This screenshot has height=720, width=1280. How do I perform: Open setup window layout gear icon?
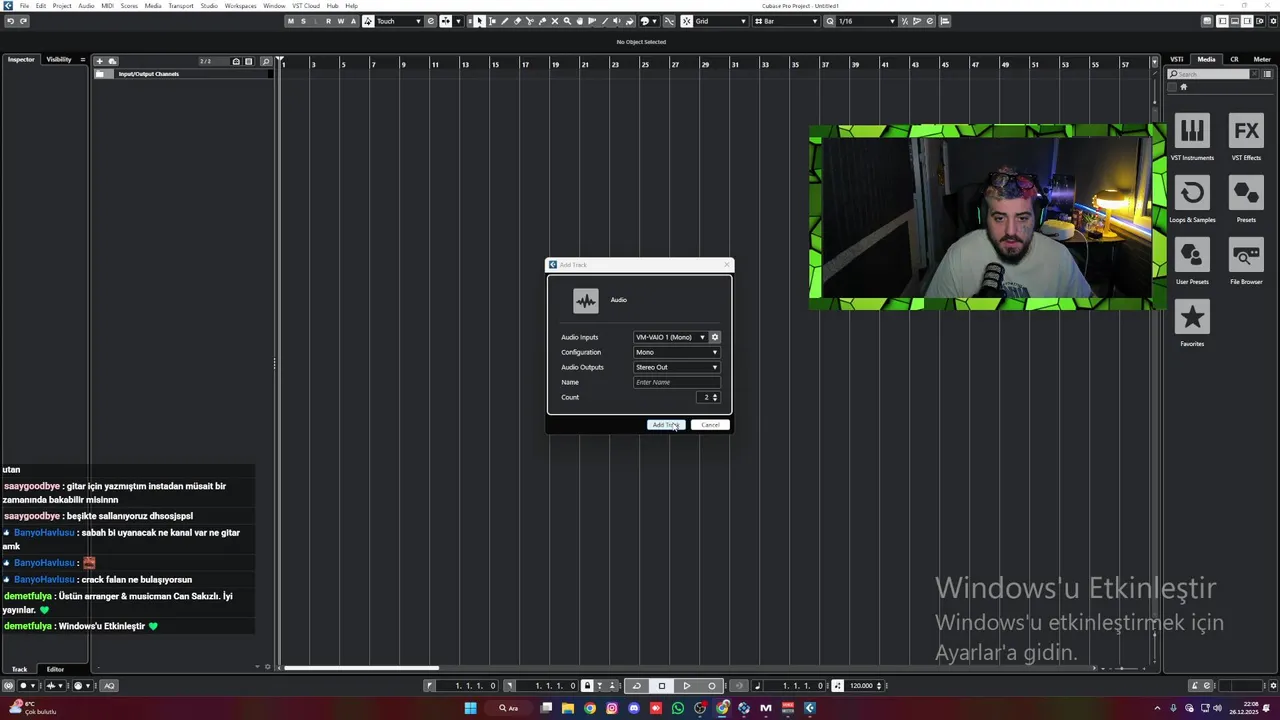click(x=1273, y=21)
